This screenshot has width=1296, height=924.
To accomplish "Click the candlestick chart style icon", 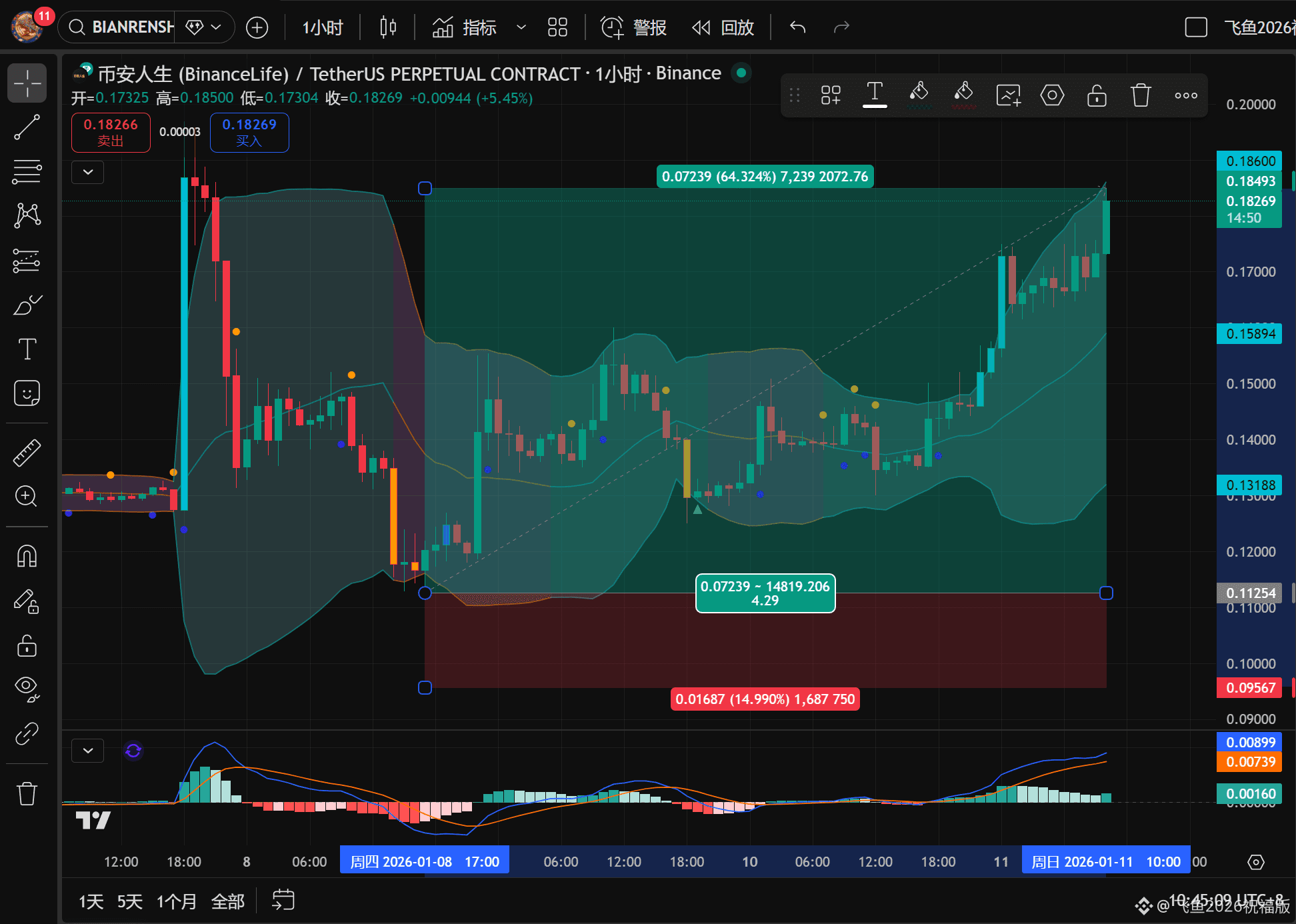I will [x=387, y=27].
